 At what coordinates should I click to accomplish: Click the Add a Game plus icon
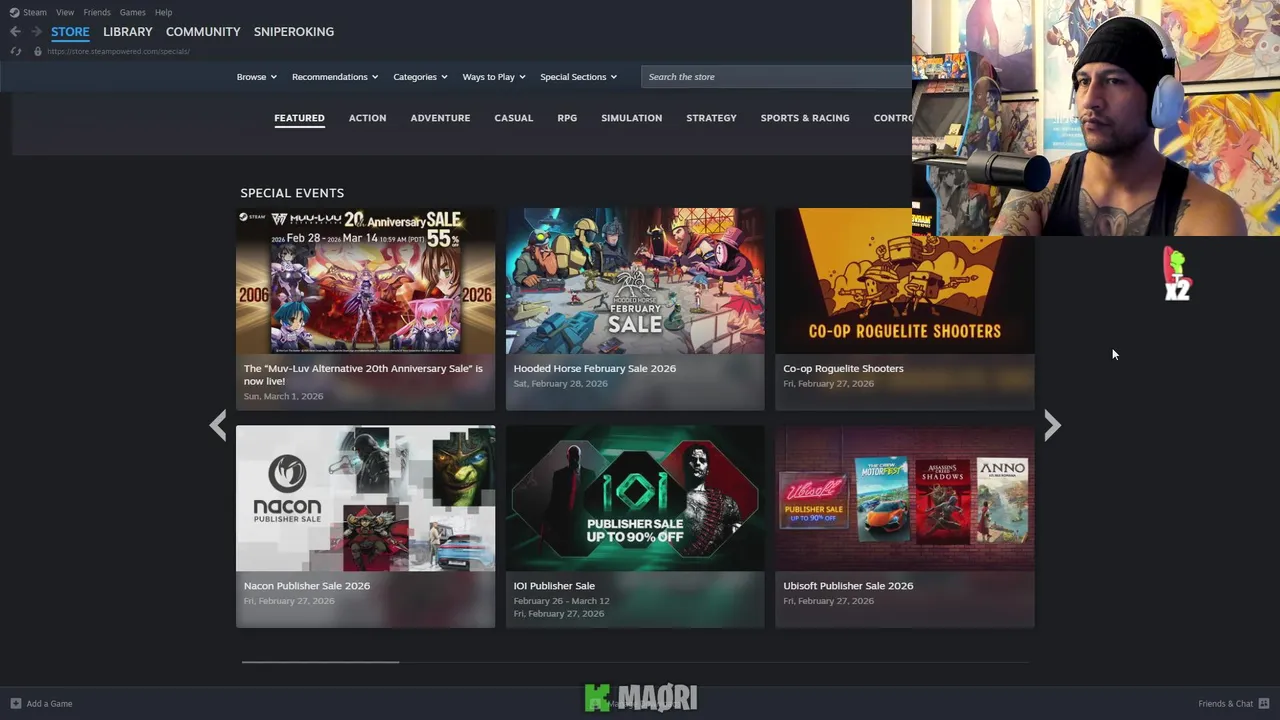[15, 703]
